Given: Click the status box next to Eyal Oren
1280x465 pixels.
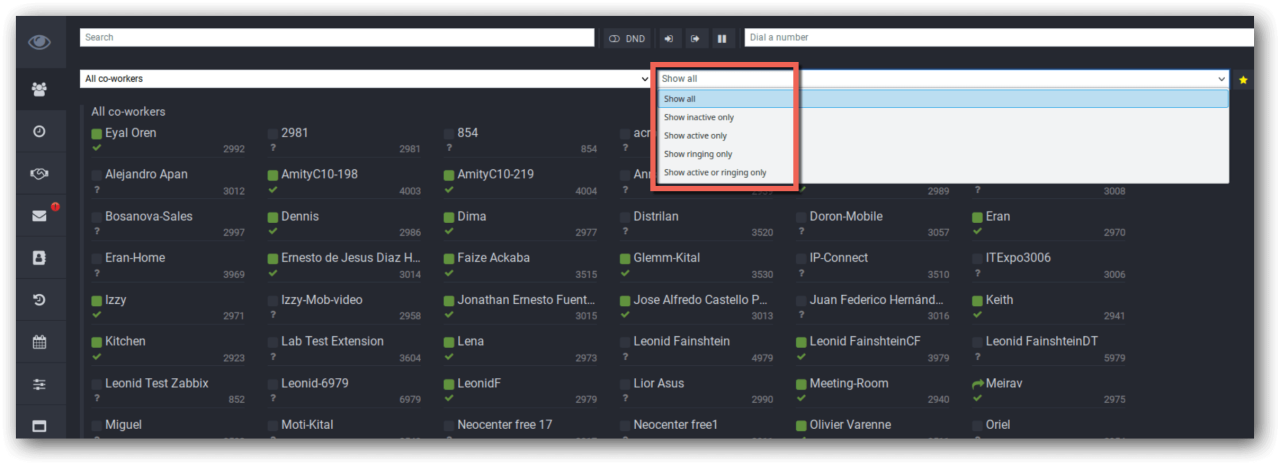Looking at the screenshot, I should pyautogui.click(x=97, y=134).
